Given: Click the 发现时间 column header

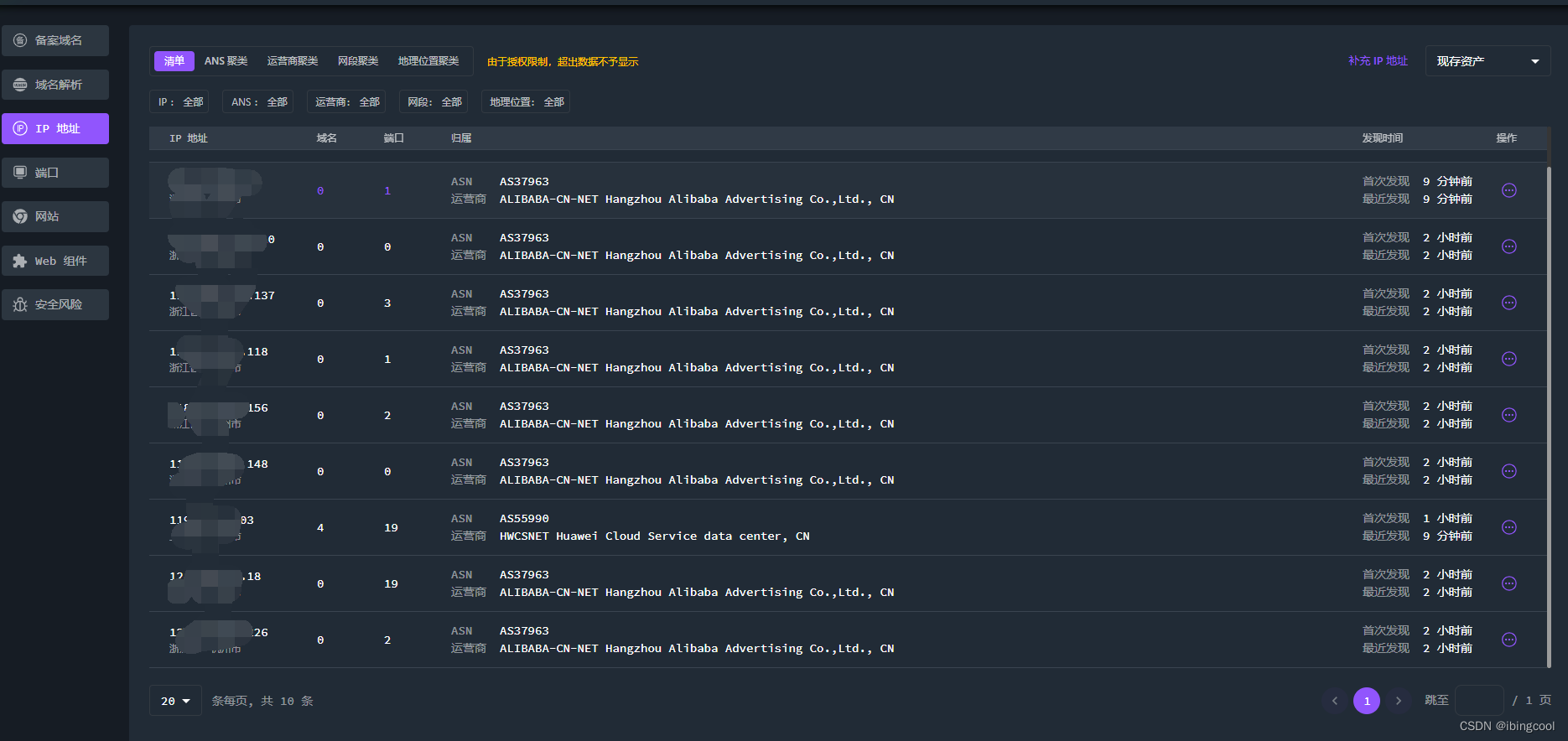Looking at the screenshot, I should (1383, 138).
